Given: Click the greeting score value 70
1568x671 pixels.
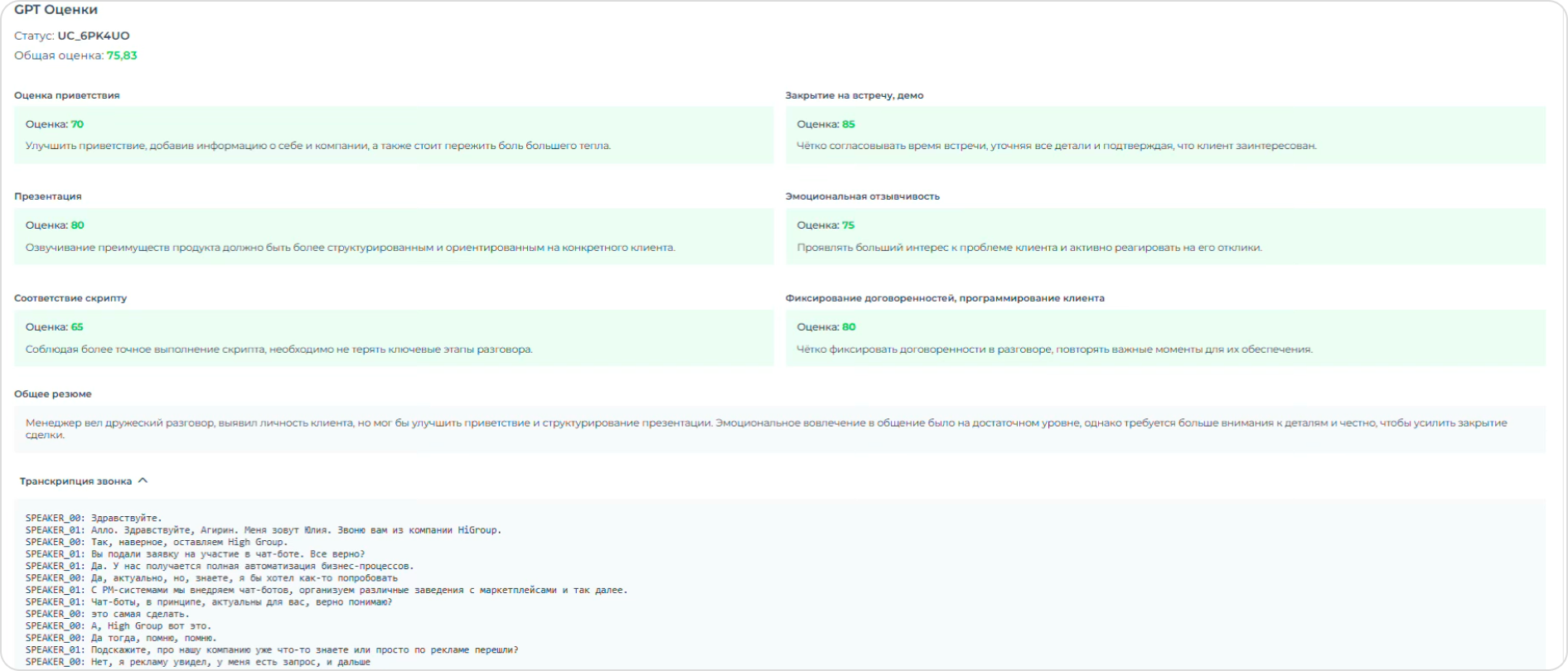Looking at the screenshot, I should (77, 124).
